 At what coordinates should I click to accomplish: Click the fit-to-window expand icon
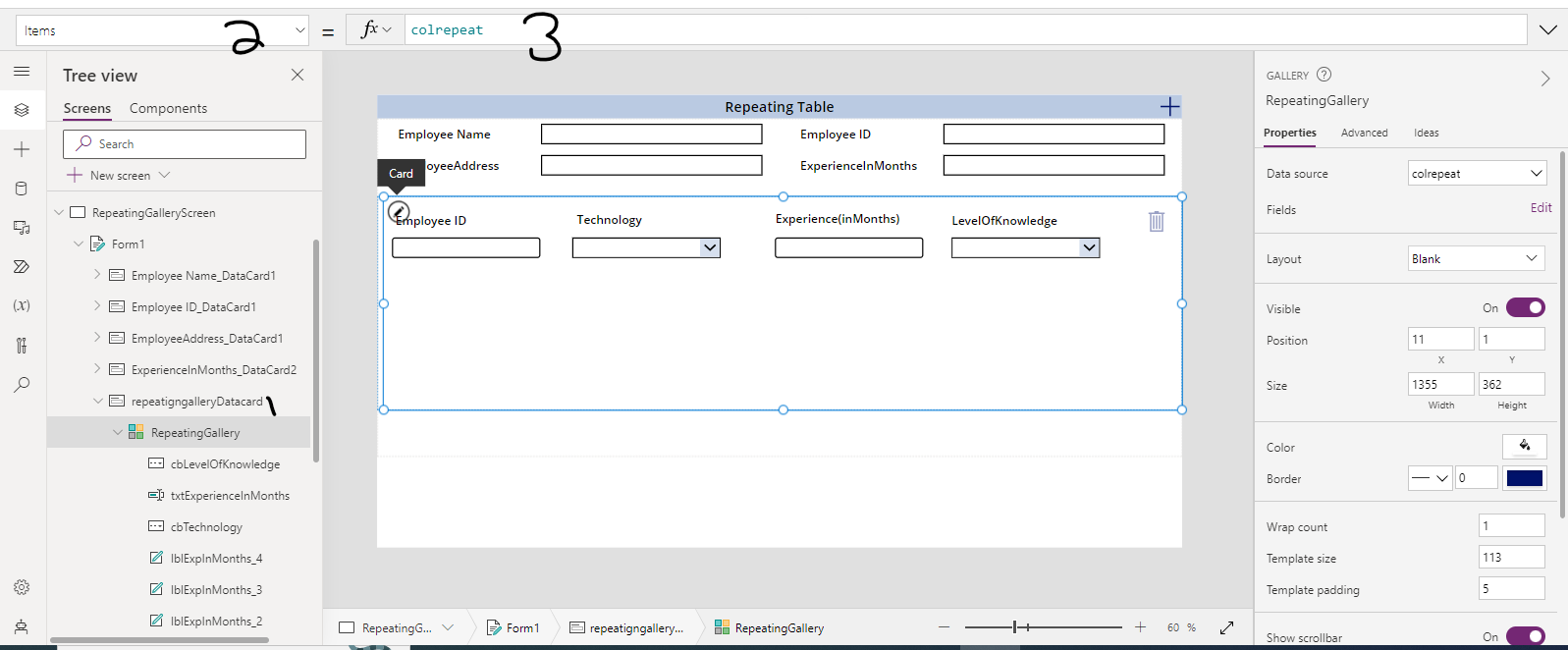1226,627
